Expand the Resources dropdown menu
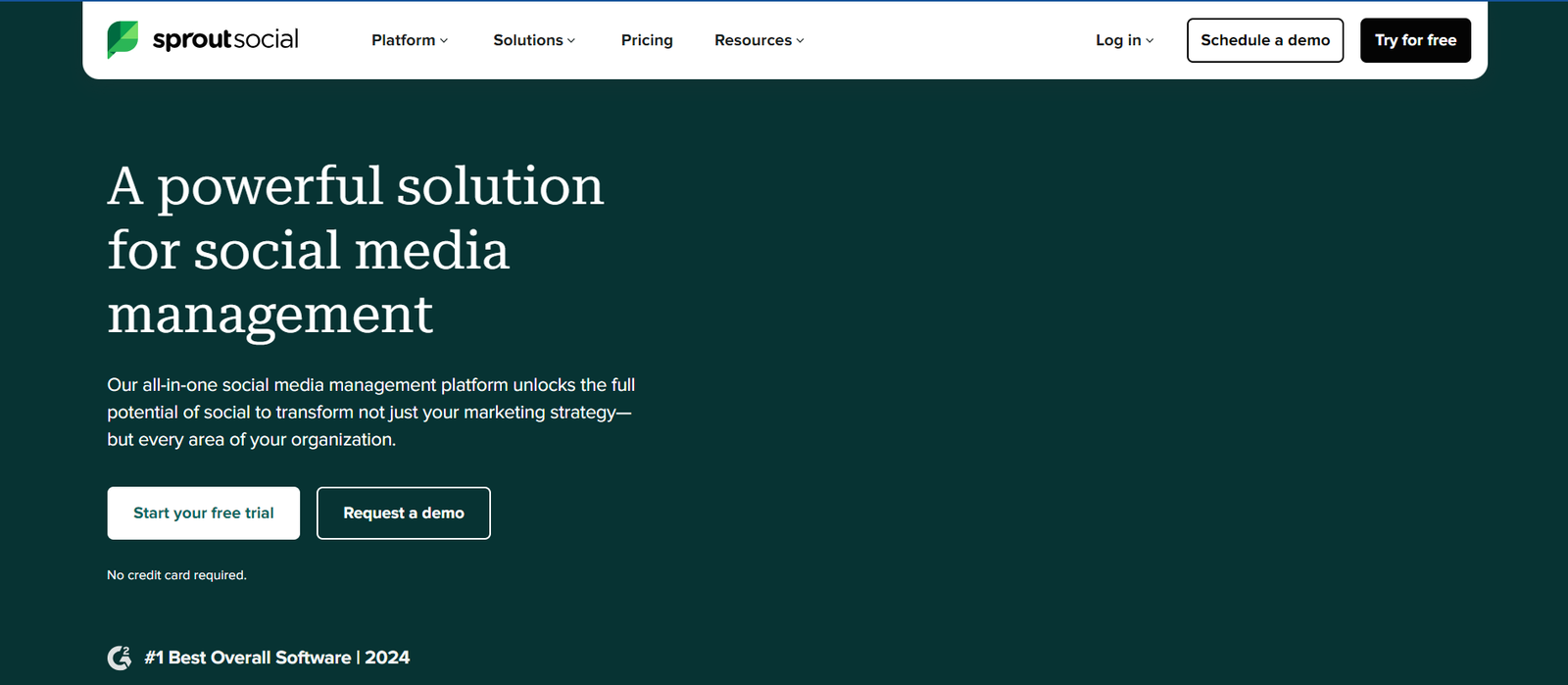The width and height of the screenshot is (1568, 685). pos(759,40)
